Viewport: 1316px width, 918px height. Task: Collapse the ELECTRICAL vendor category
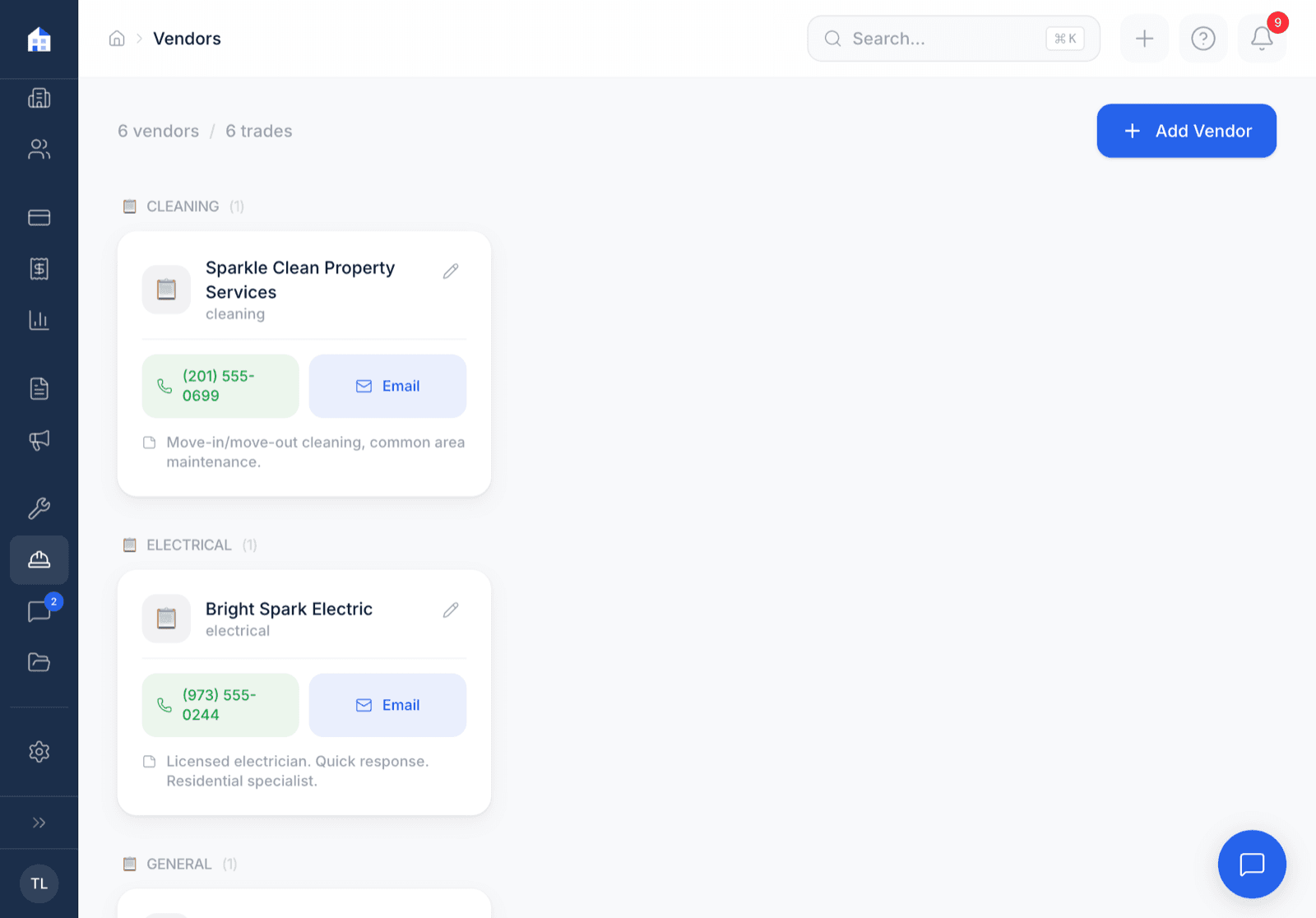[x=189, y=545]
